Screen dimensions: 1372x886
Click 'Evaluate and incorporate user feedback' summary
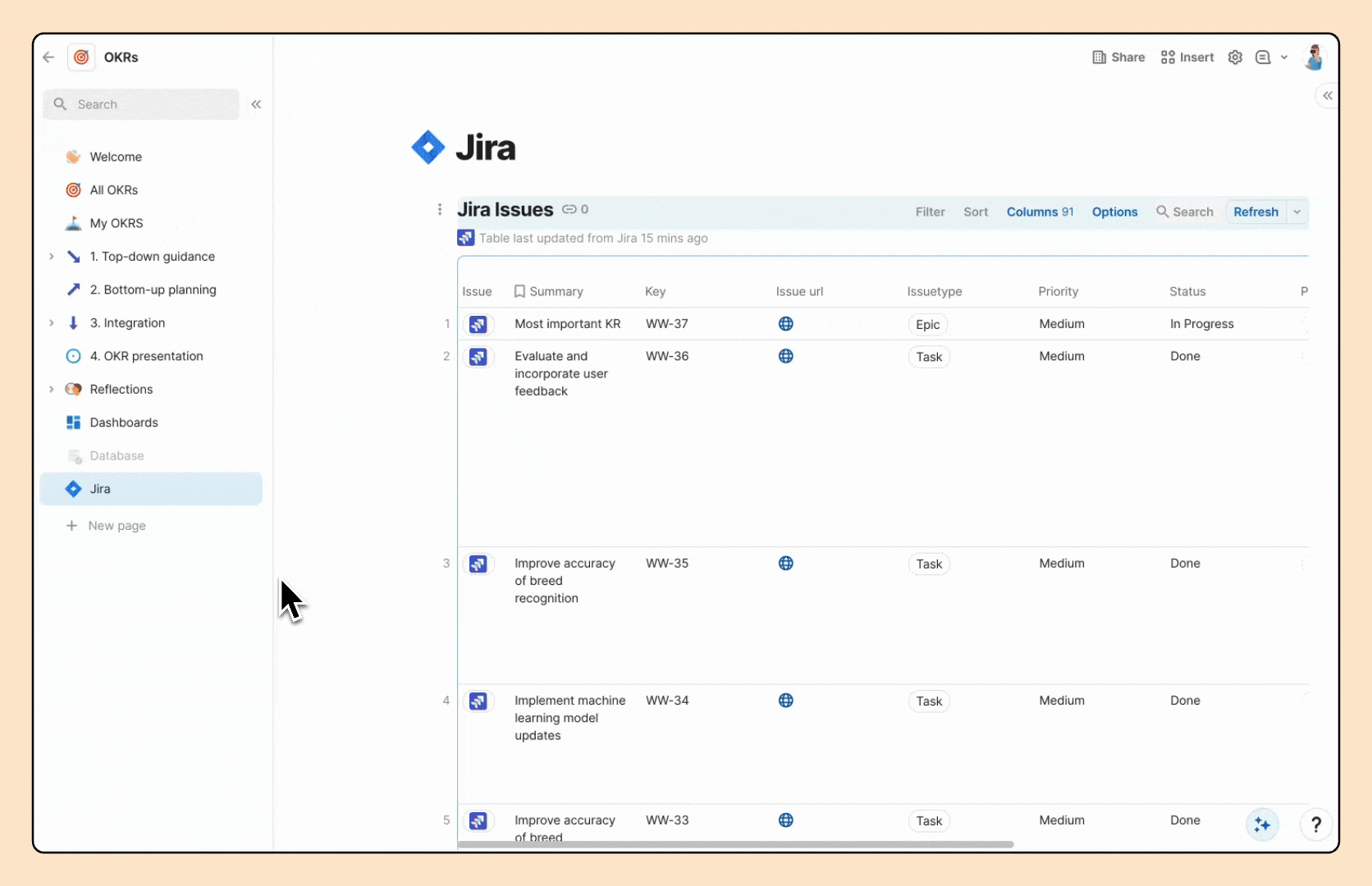[x=561, y=374]
